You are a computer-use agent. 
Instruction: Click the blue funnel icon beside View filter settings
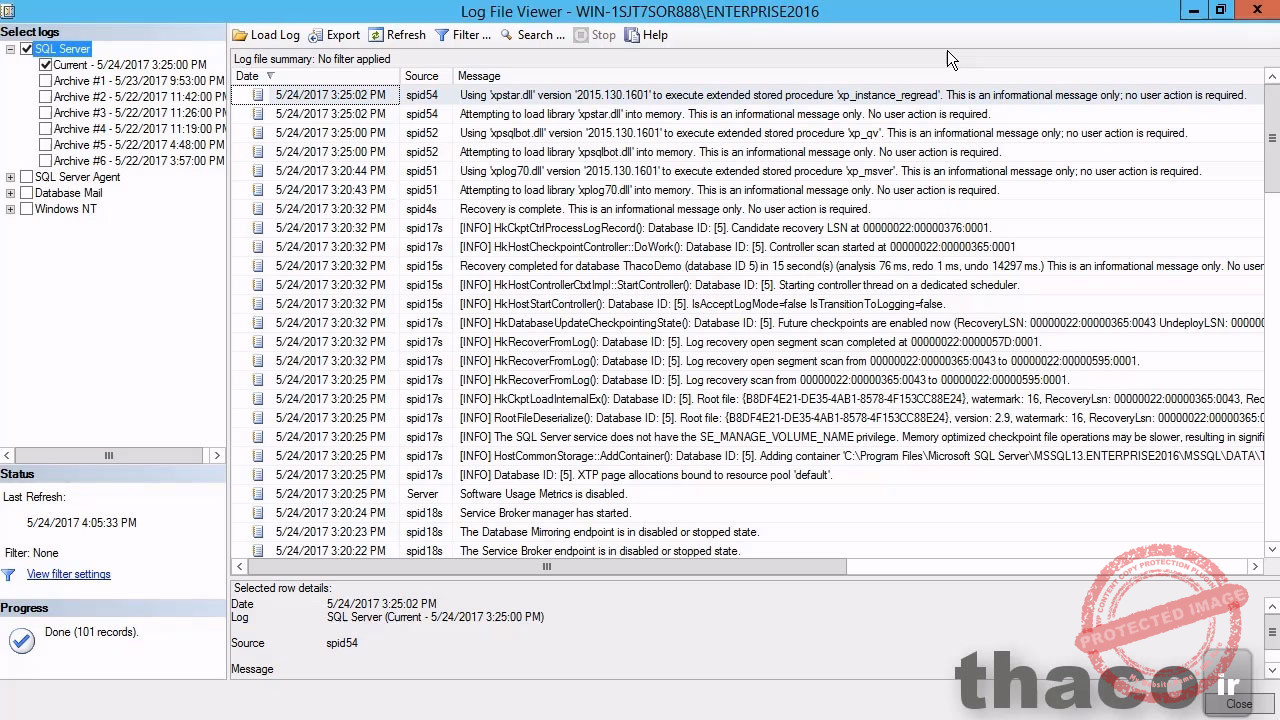10,574
